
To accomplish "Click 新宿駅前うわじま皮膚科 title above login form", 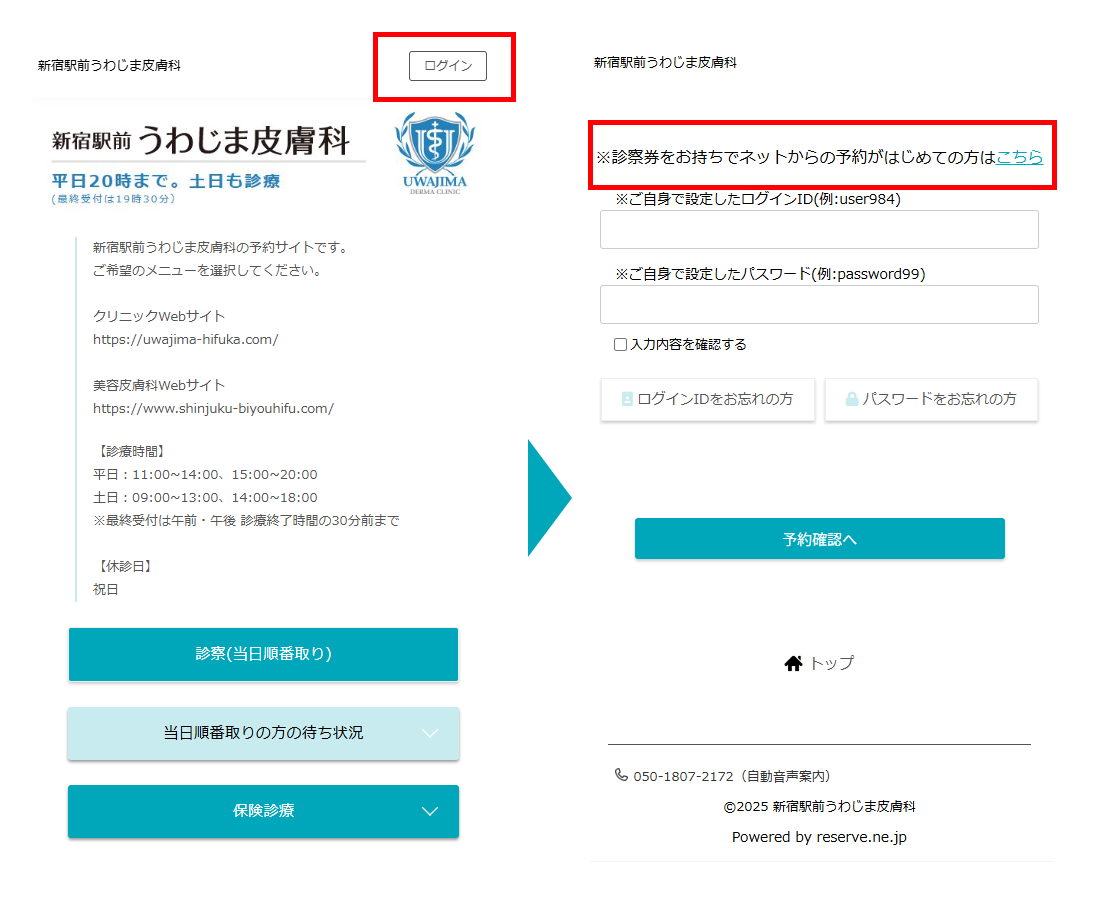I will tap(665, 62).
